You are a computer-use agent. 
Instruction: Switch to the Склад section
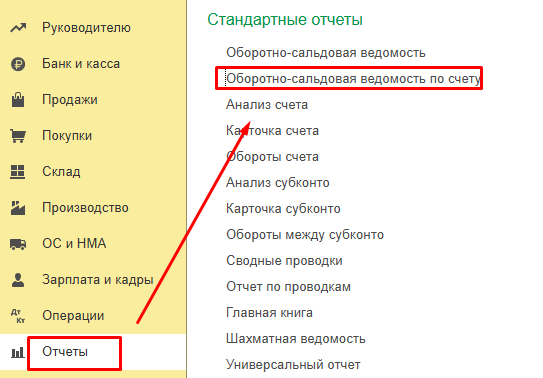click(61, 172)
